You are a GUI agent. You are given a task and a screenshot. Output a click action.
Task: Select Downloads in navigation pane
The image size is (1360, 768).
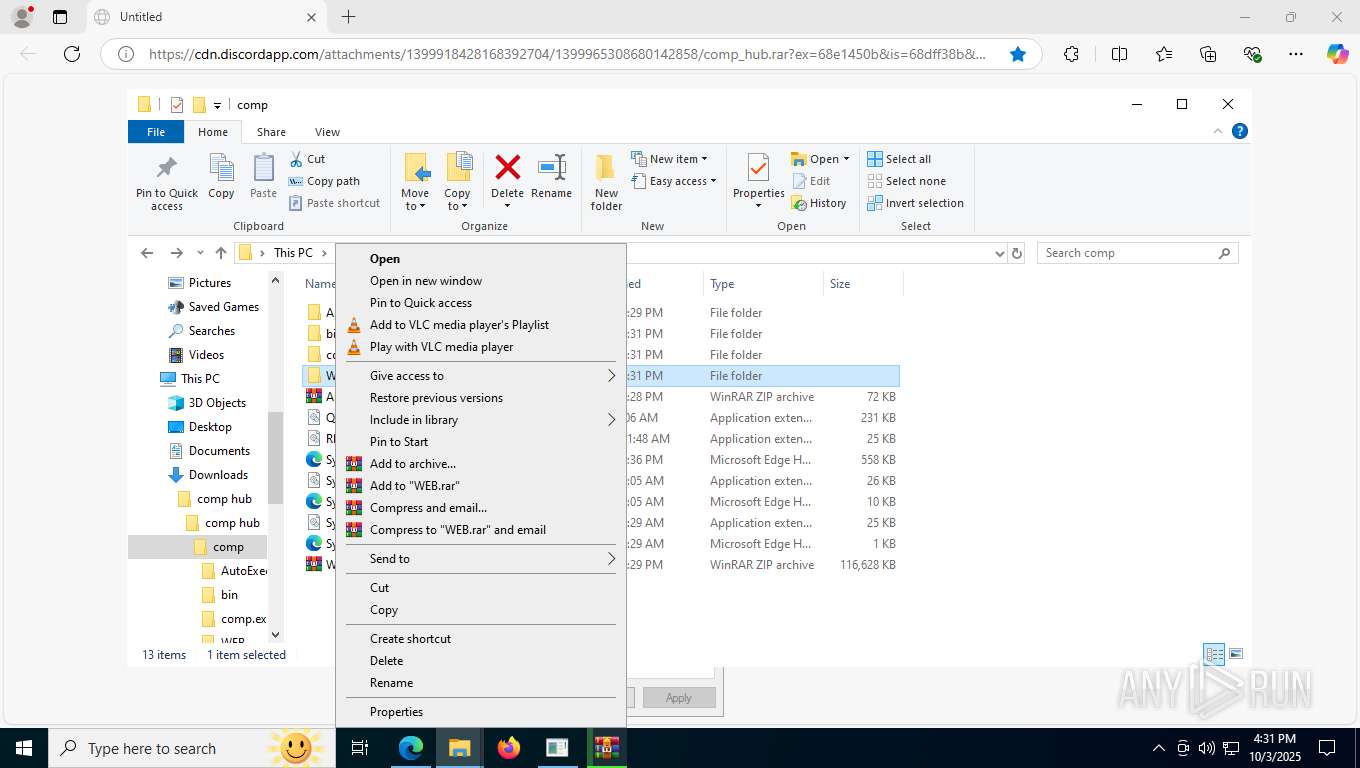[x=218, y=475]
